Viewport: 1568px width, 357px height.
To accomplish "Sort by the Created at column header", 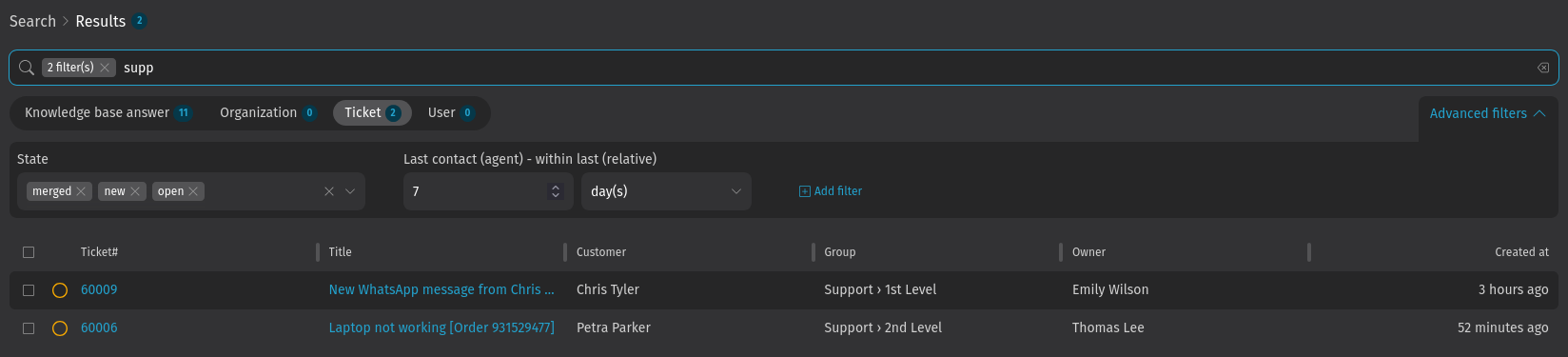I will pyautogui.click(x=1521, y=252).
